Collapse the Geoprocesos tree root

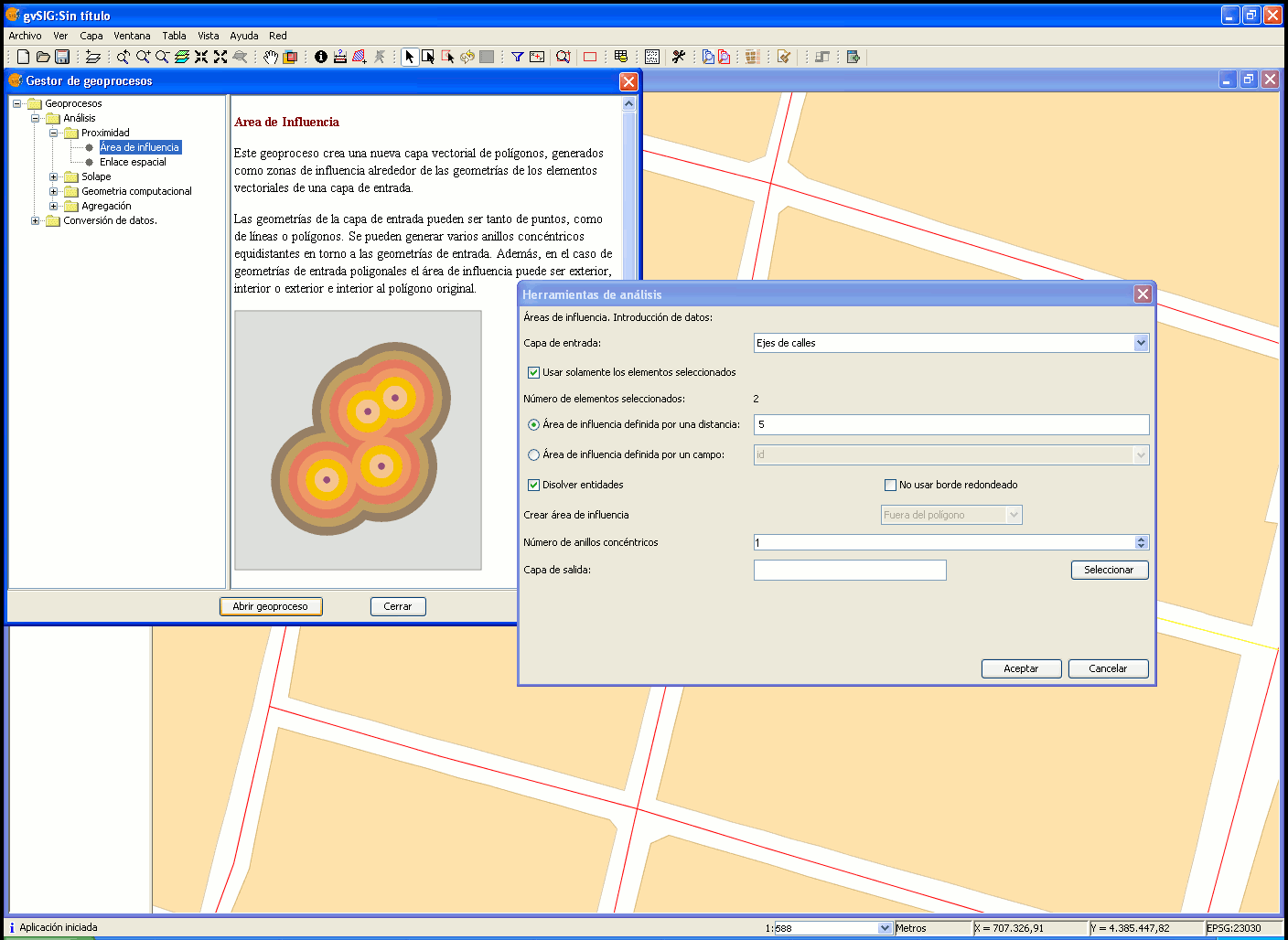click(x=16, y=103)
